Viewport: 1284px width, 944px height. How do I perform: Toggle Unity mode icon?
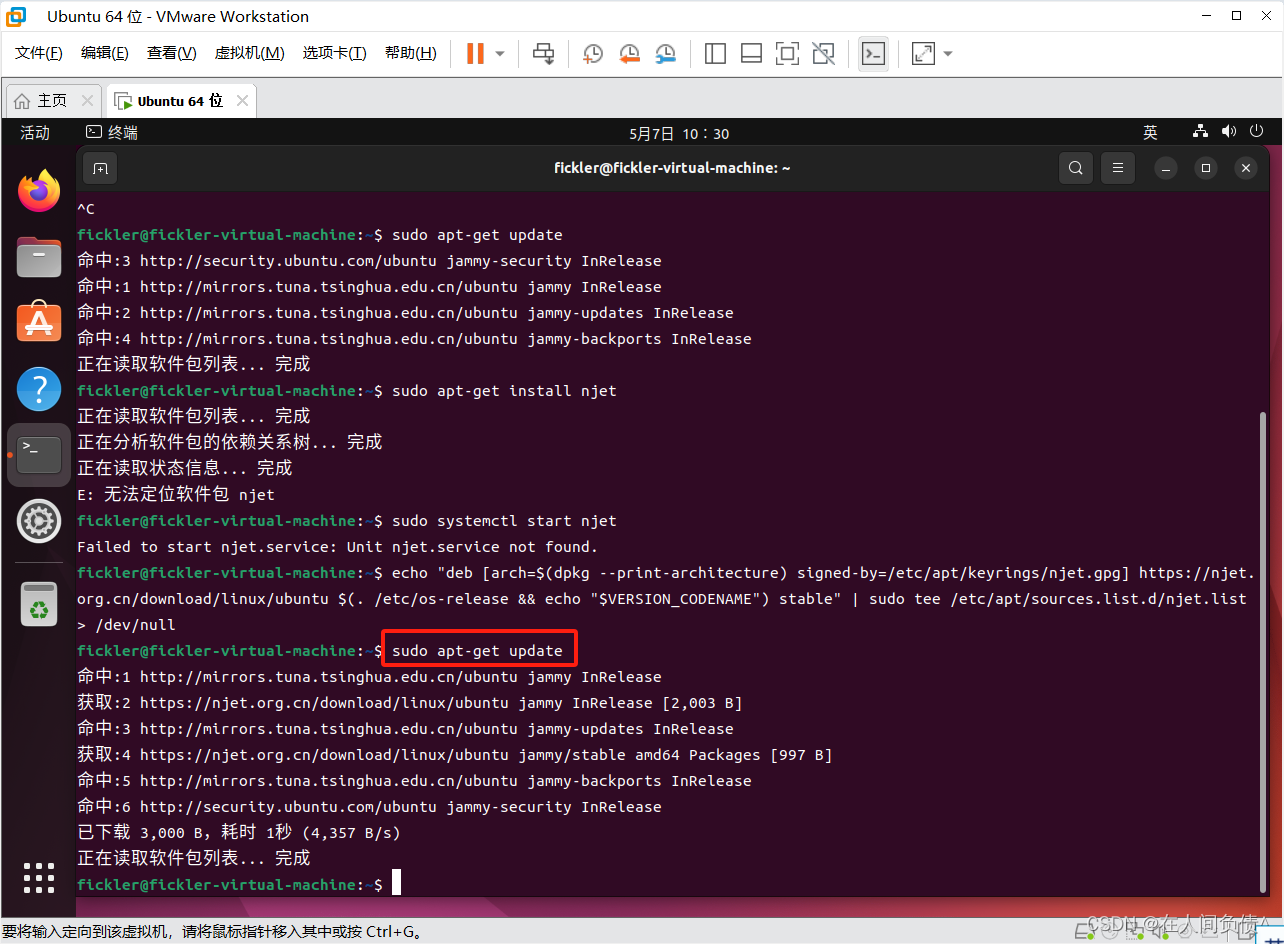tap(823, 53)
